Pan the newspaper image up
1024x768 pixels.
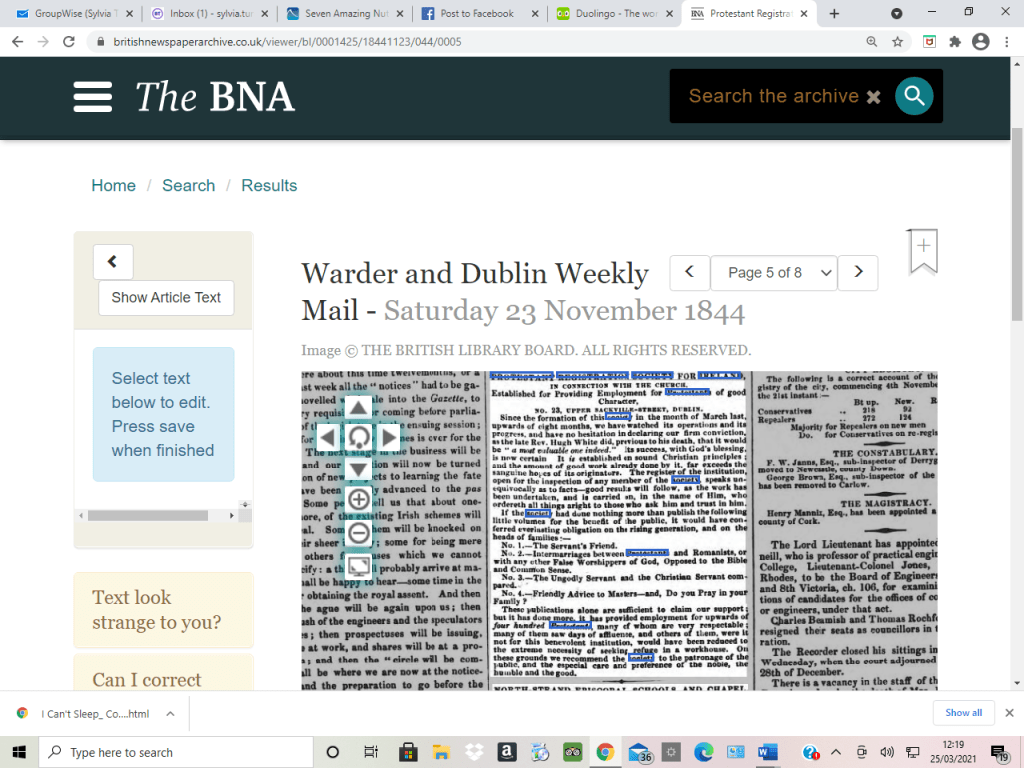[358, 407]
